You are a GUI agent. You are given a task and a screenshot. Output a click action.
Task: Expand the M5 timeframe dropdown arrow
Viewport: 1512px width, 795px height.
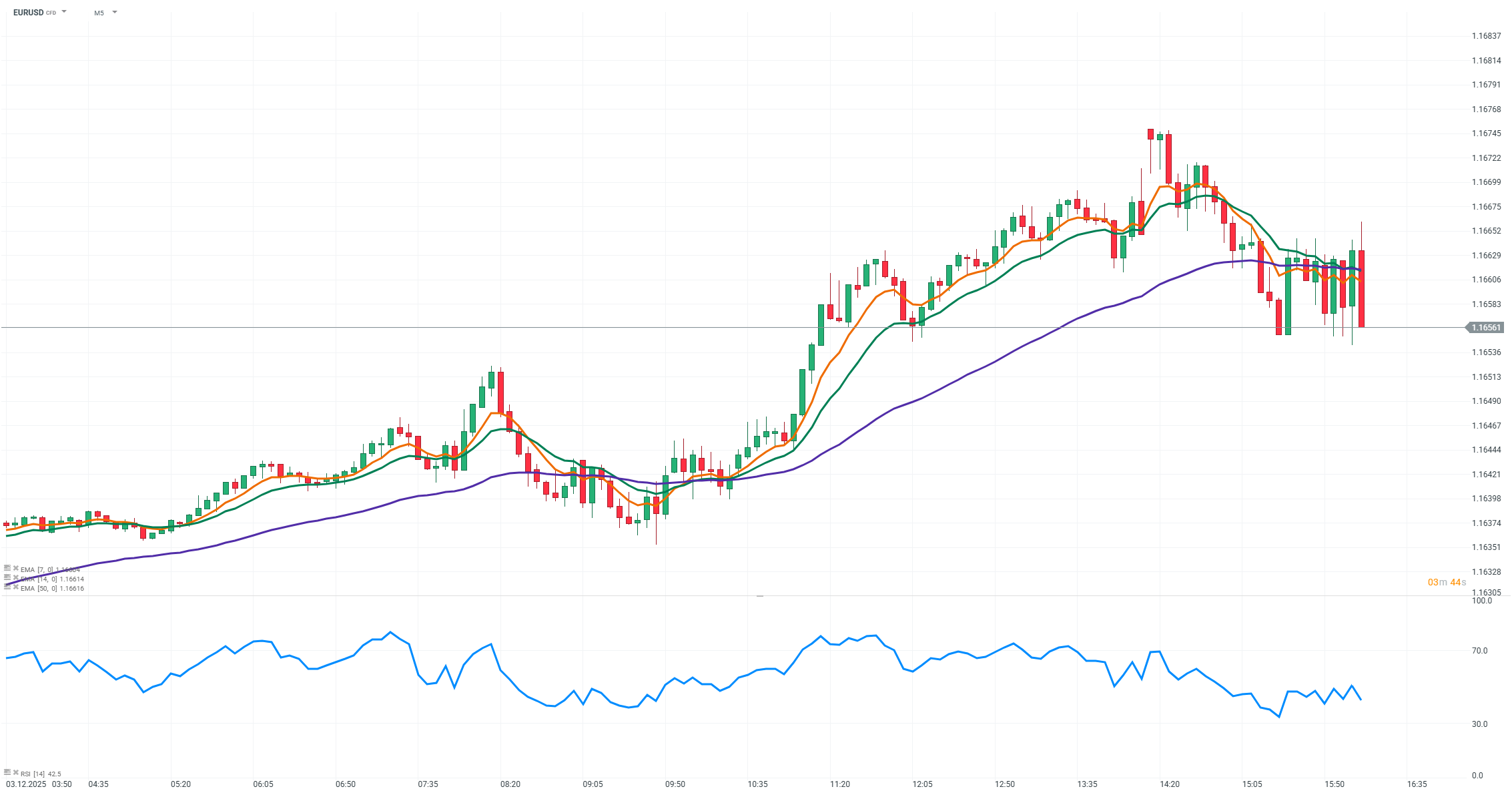115,12
